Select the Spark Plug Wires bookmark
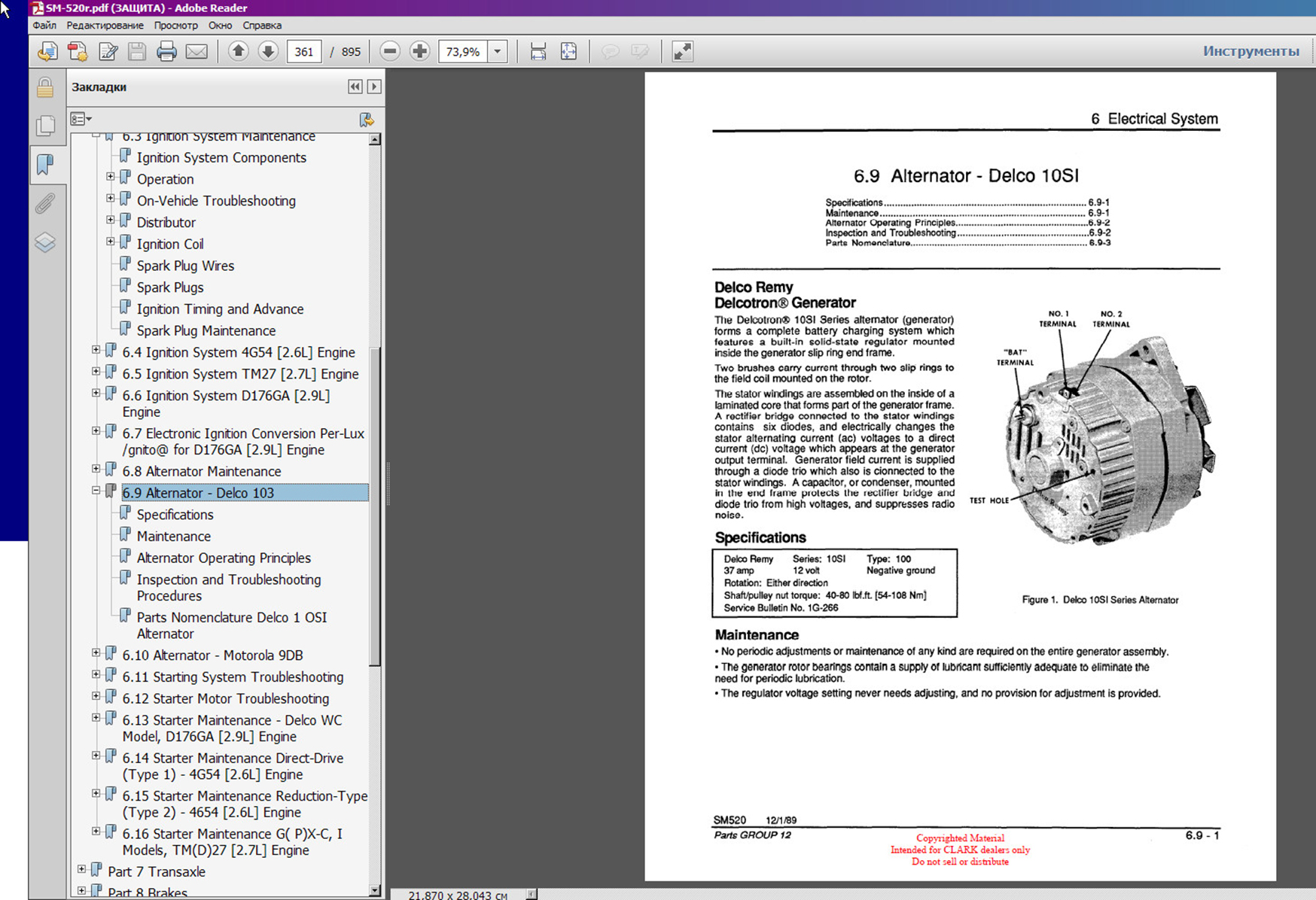Viewport: 1316px width, 900px height. tap(185, 266)
